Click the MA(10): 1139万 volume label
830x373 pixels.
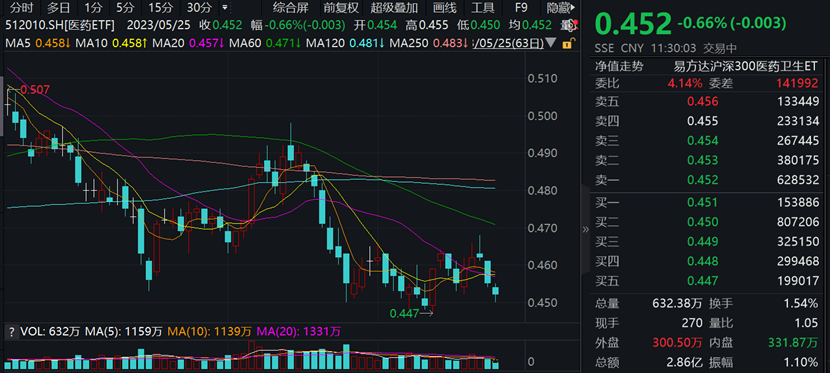pyautogui.click(x=210, y=332)
